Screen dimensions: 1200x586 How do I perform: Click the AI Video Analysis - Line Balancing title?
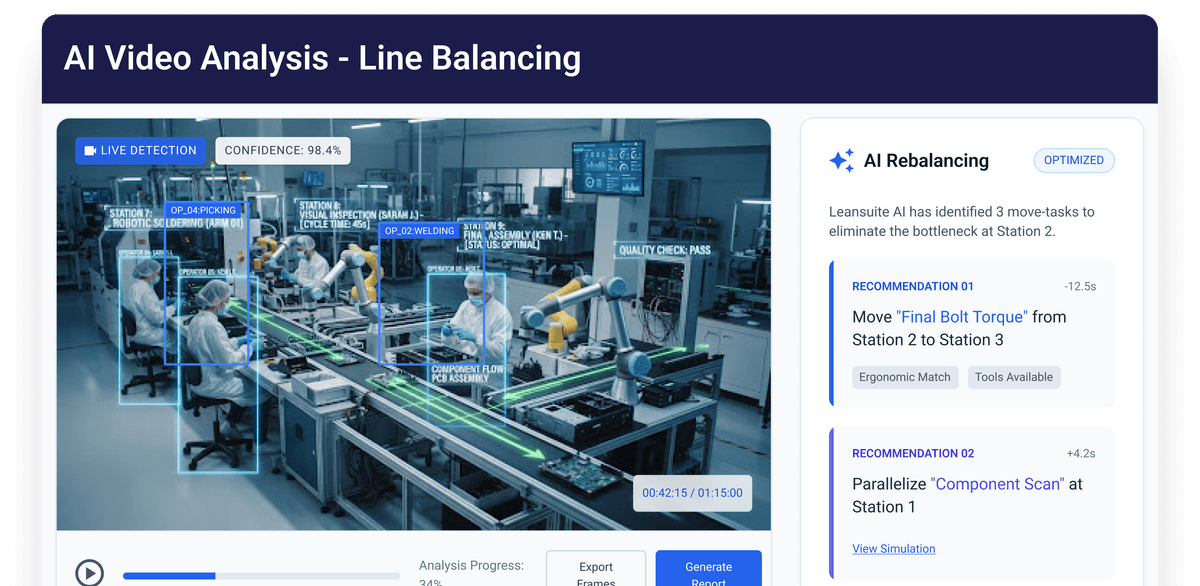[x=322, y=58]
